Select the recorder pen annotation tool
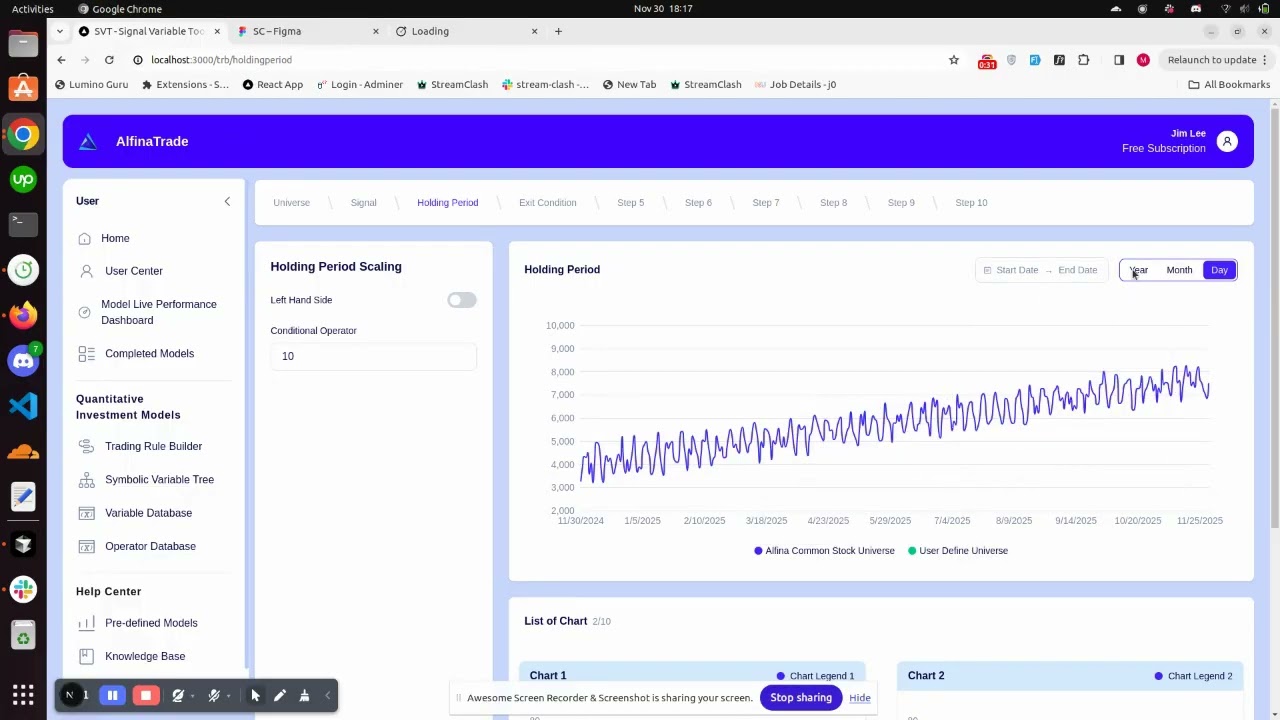 click(280, 696)
